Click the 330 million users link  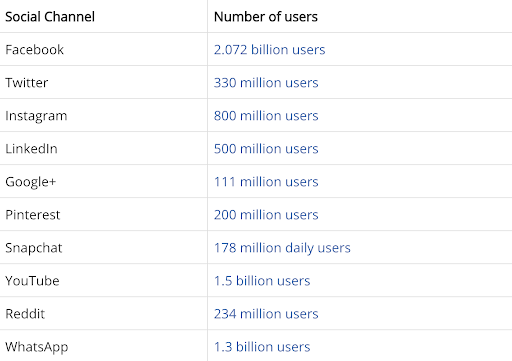[266, 83]
